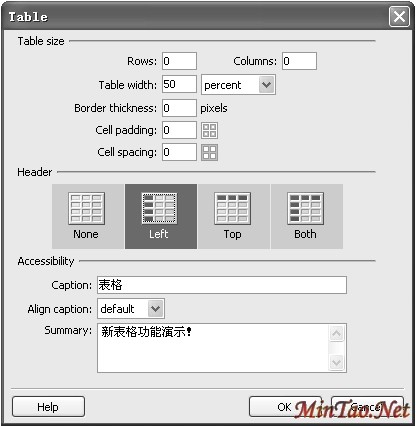Viewport: 416px width, 426px height.
Task: Open Help for the Table dialog
Action: click(48, 407)
